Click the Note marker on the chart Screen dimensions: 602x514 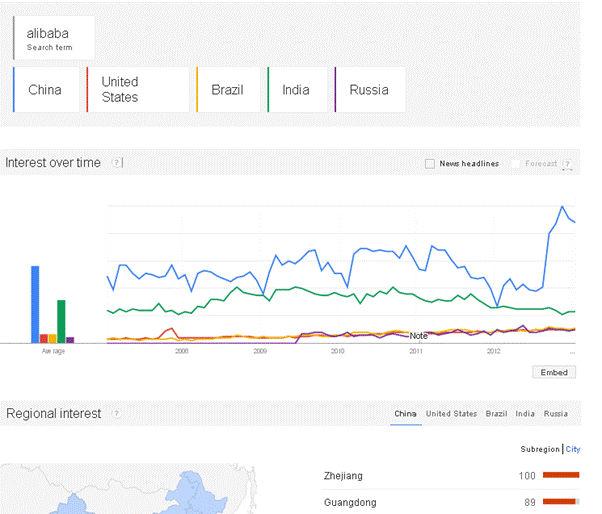pos(418,336)
